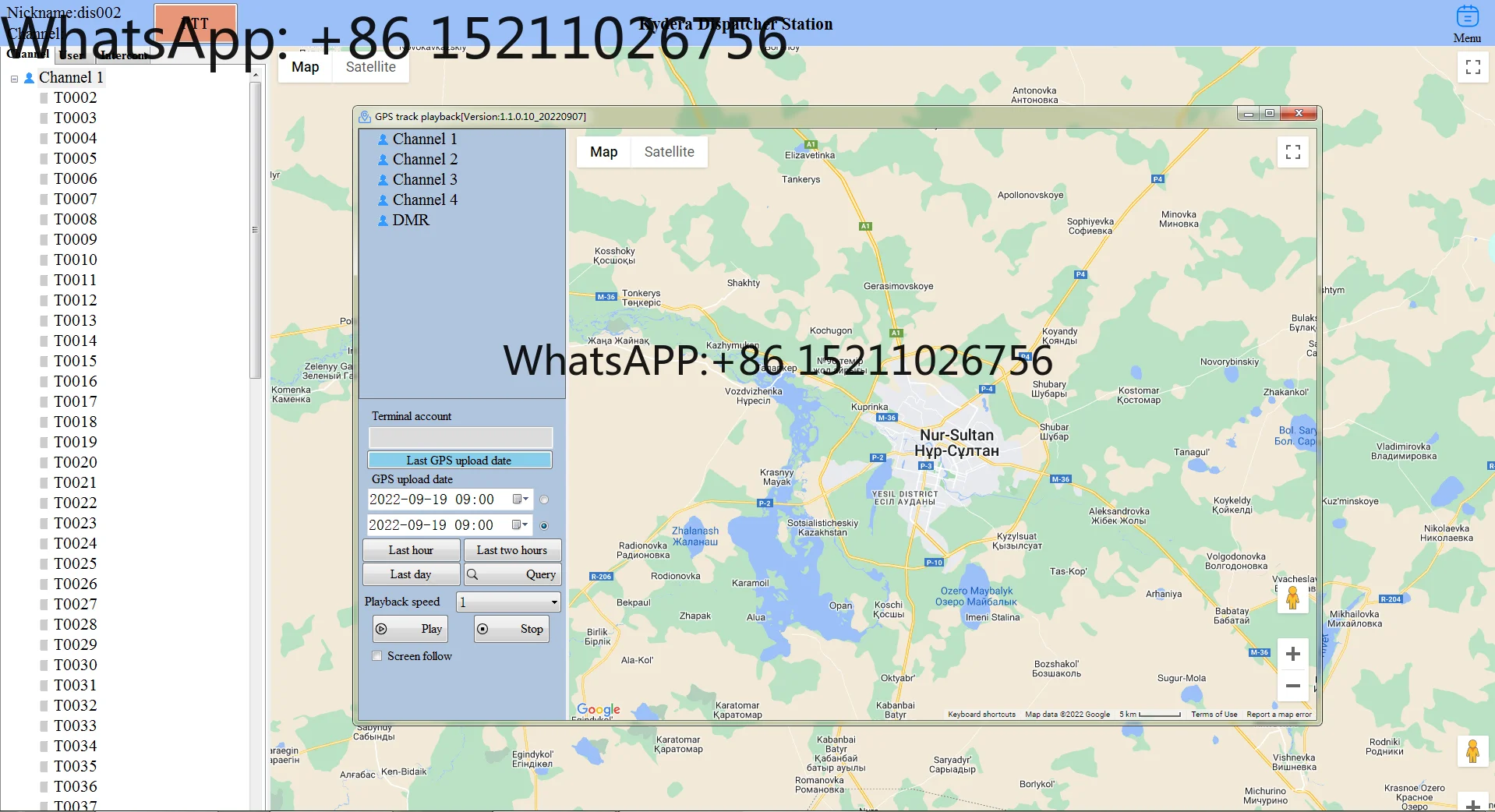Switch to the Channel tab in left panel
Screen dimensions: 1495x812
28,55
